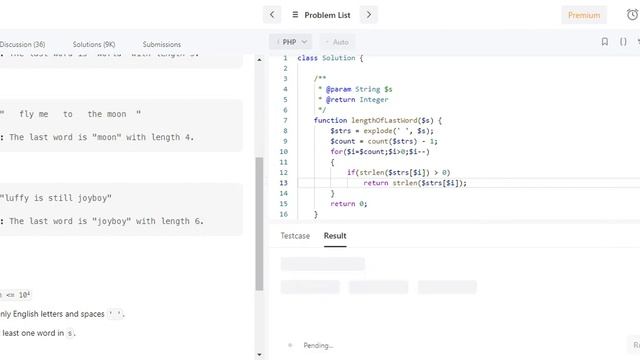Viewport: 640px width, 360px height.
Task: Click the for loop code line
Action: [x=380, y=152]
